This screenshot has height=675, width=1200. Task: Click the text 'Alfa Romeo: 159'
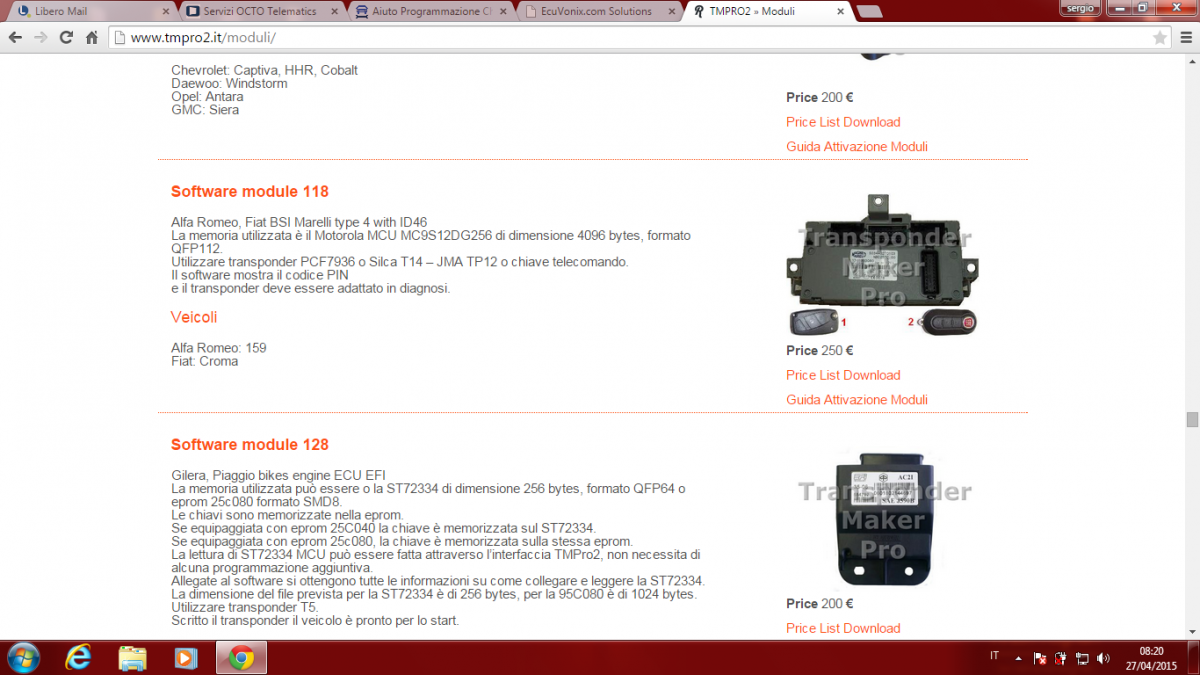pos(219,348)
